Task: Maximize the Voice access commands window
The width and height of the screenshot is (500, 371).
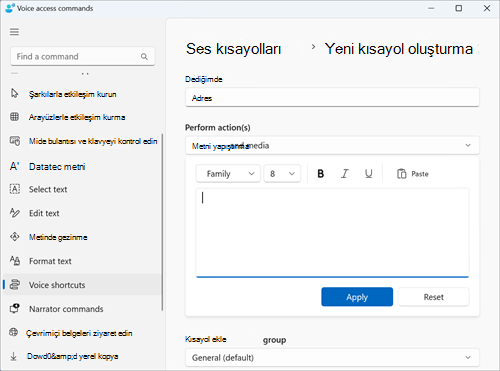Action: (459, 8)
